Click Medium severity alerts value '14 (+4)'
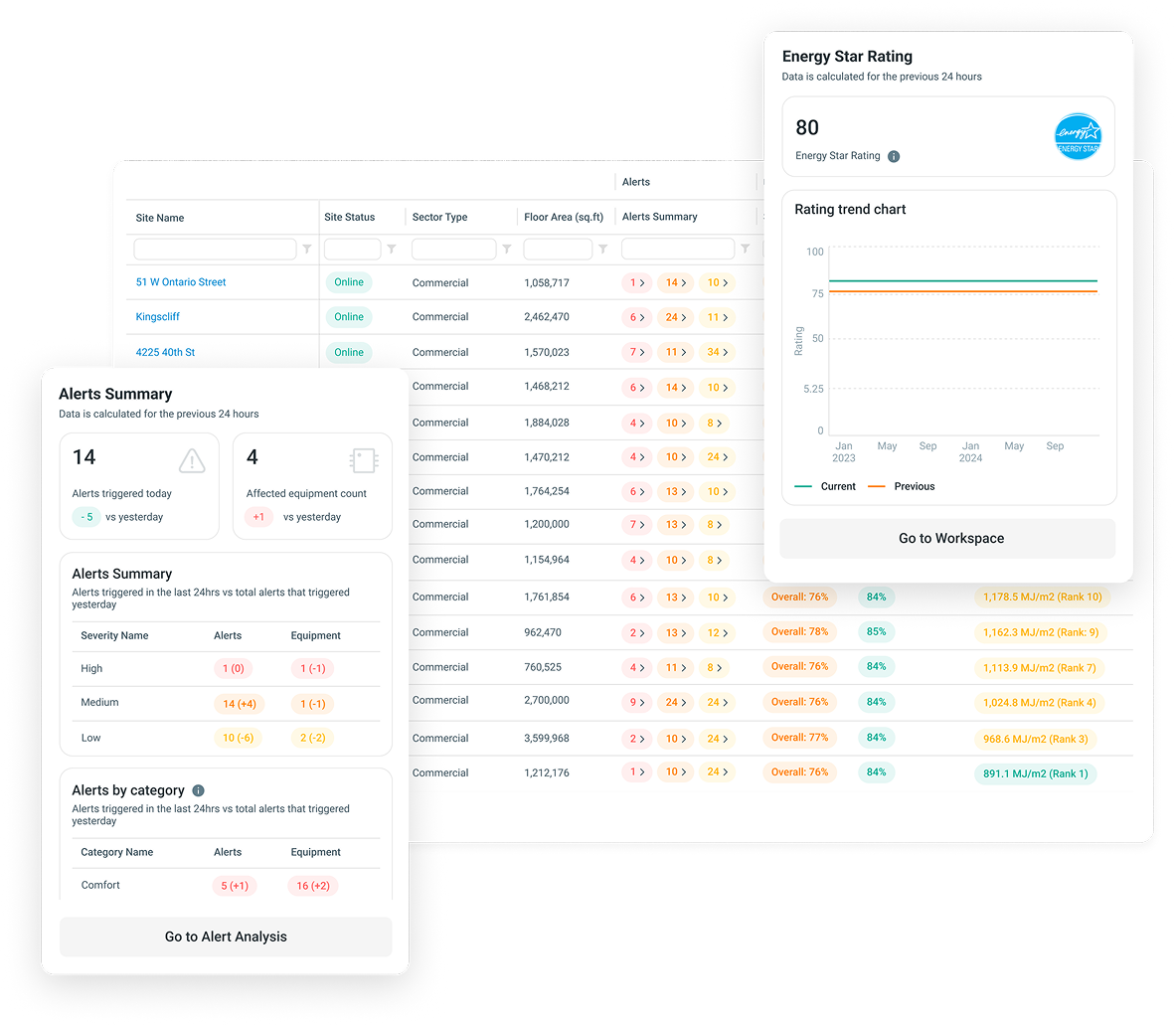This screenshot has height=1027, width=1176. click(x=240, y=704)
